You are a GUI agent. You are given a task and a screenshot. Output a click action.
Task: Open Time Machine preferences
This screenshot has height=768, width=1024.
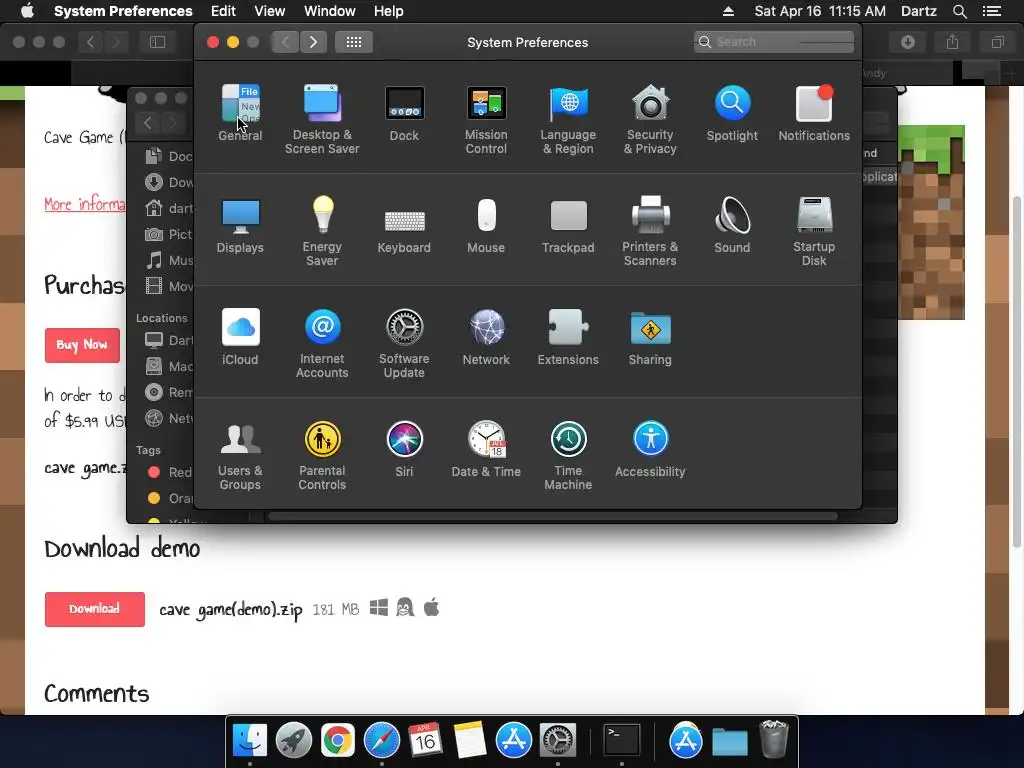coord(568,456)
